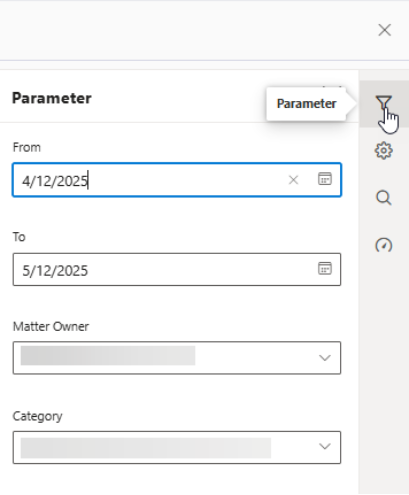Expand the Category dropdown chevron
This screenshot has height=495, width=409.
tap(325, 447)
